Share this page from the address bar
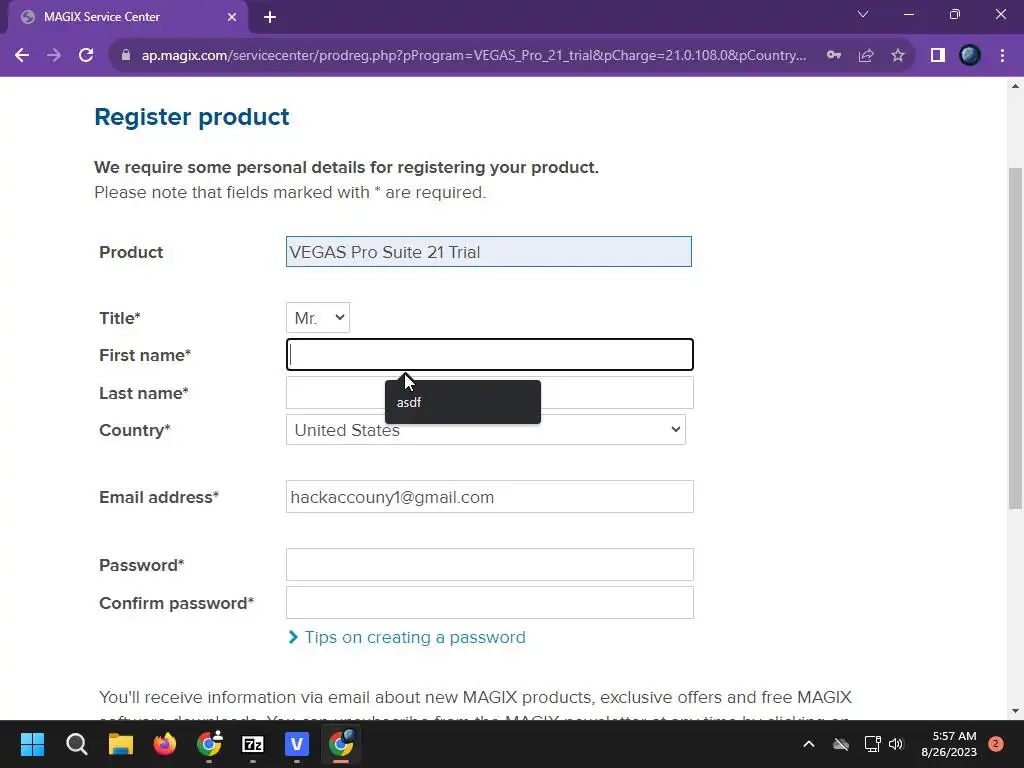The height and width of the screenshot is (768, 1024). 866,56
